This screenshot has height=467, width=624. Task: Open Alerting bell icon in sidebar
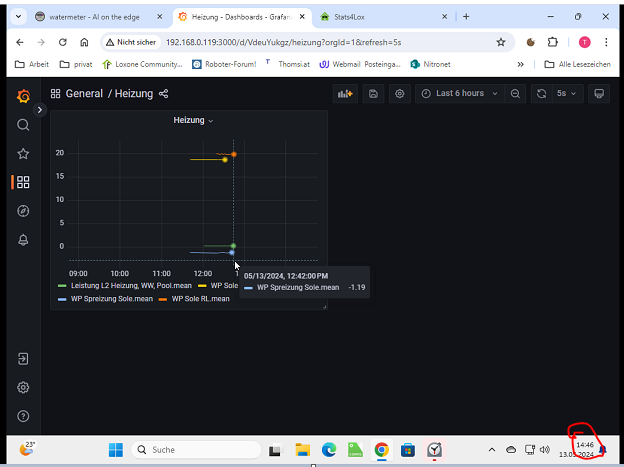pos(23,240)
